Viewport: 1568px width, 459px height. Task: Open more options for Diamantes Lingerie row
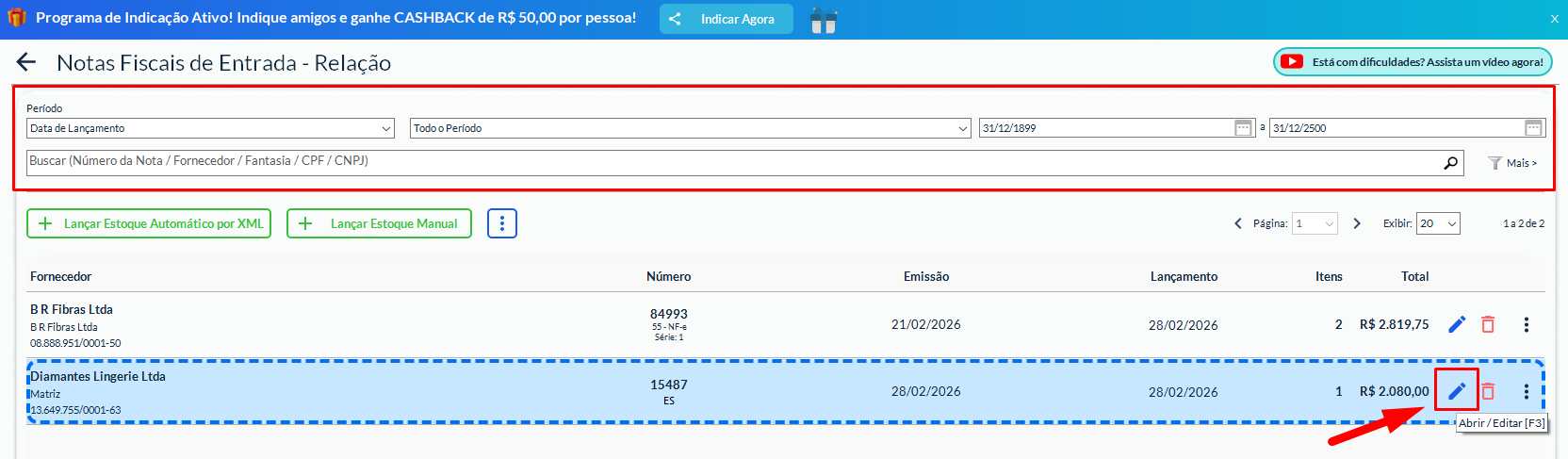(x=1526, y=391)
